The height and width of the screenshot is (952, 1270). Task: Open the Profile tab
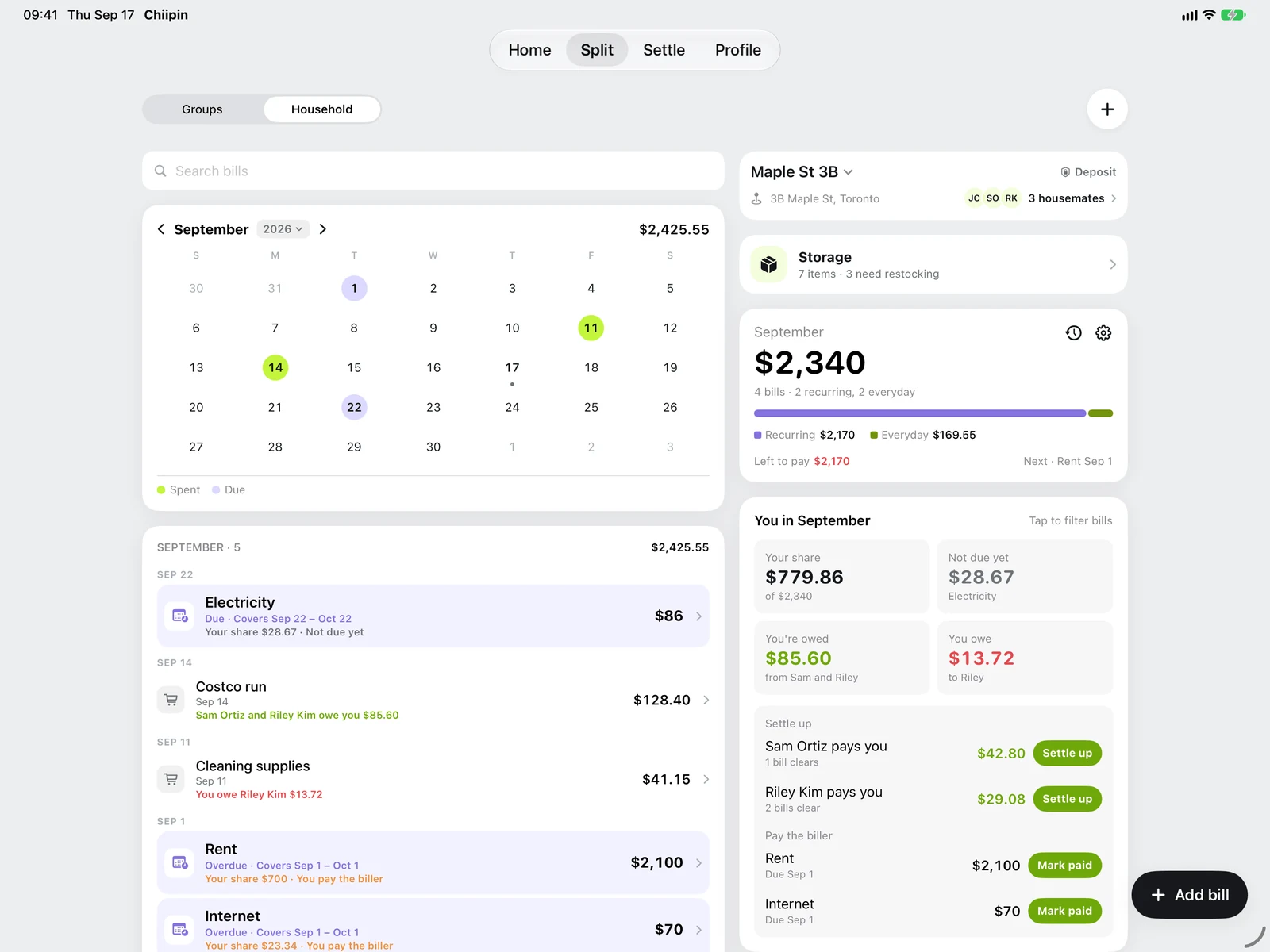click(737, 50)
